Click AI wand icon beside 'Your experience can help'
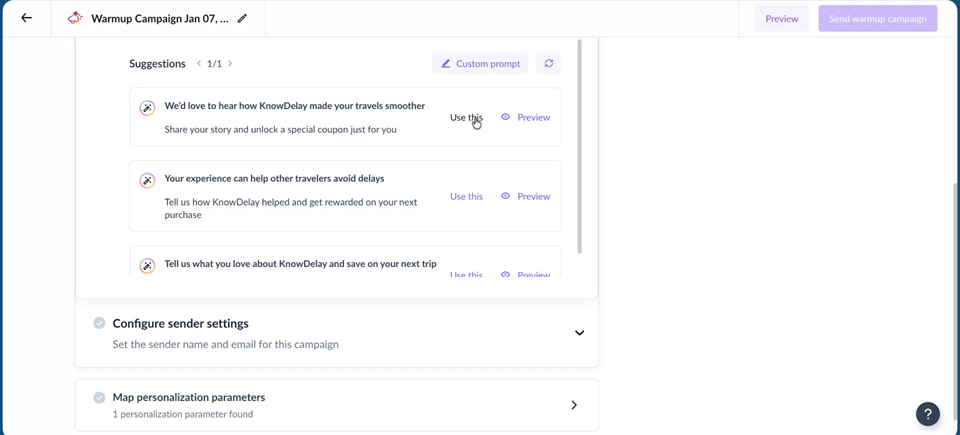Viewport: 960px width, 435px height. (x=147, y=180)
